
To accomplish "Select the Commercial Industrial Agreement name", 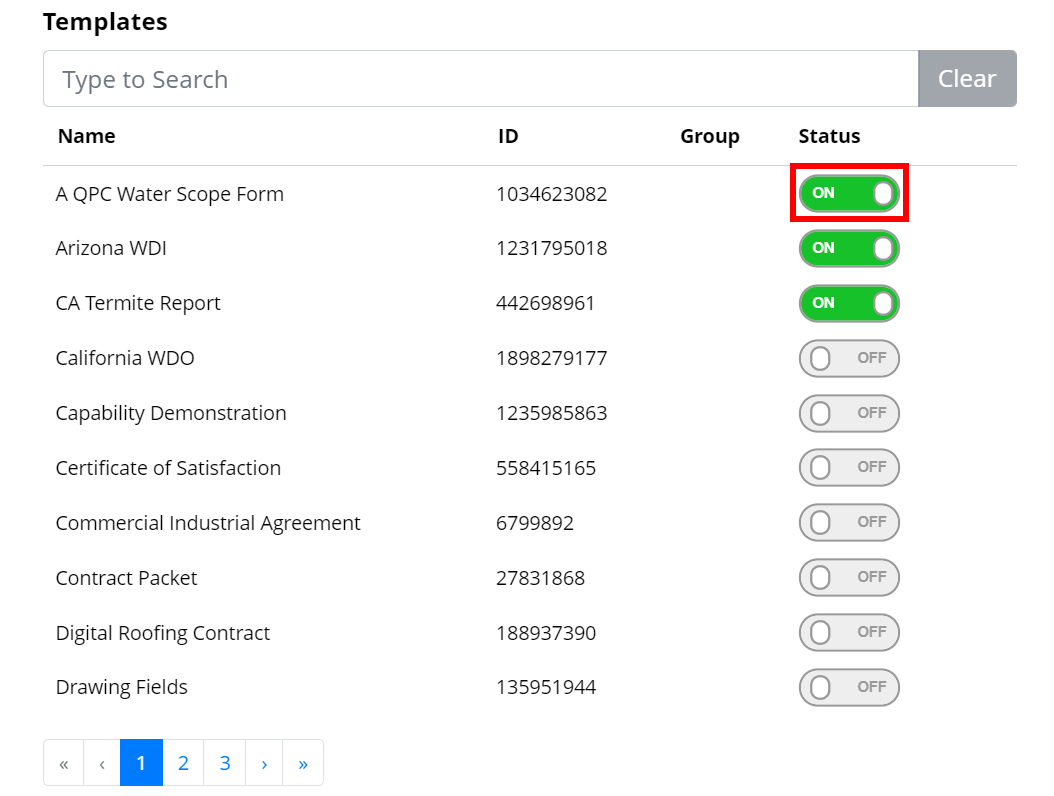I will pyautogui.click(x=208, y=523).
